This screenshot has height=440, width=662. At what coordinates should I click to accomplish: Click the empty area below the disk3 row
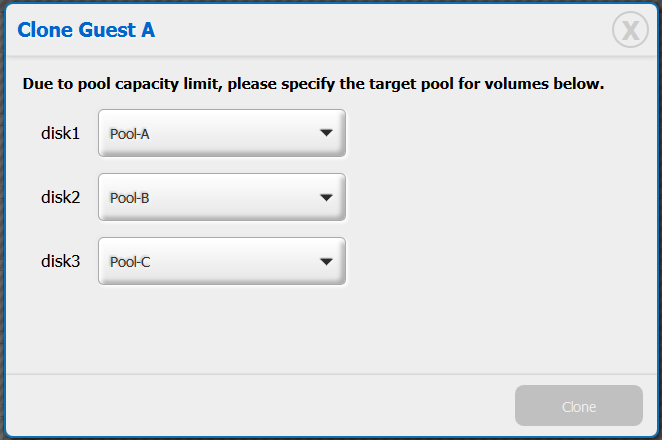(x=330, y=330)
